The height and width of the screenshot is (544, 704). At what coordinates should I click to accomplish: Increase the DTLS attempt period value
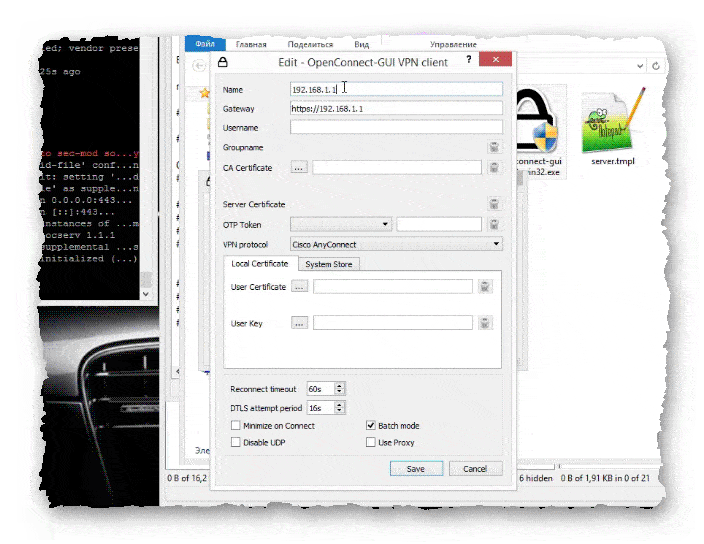(x=339, y=404)
